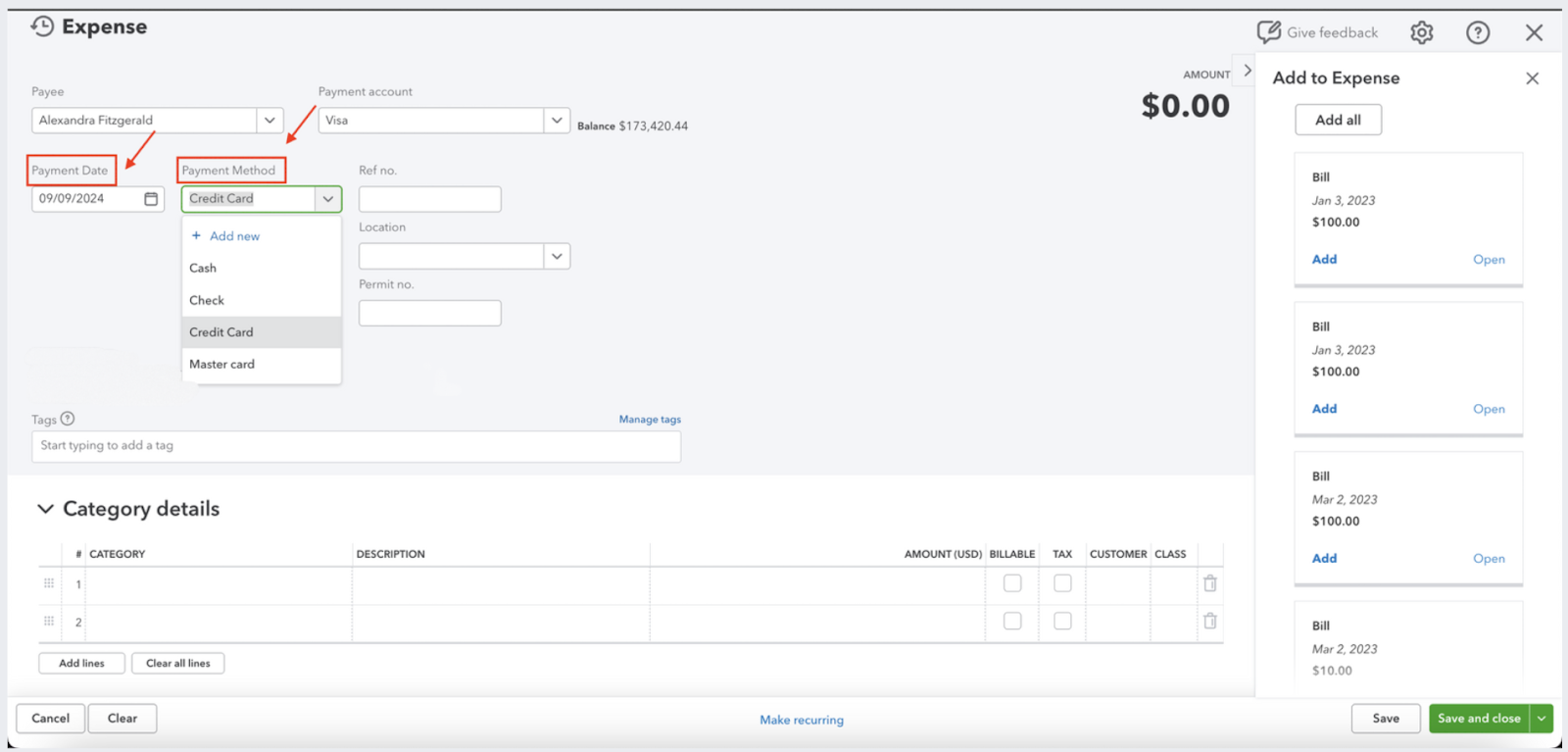1568x752 pixels.
Task: Select Check payment method
Action: [x=262, y=300]
